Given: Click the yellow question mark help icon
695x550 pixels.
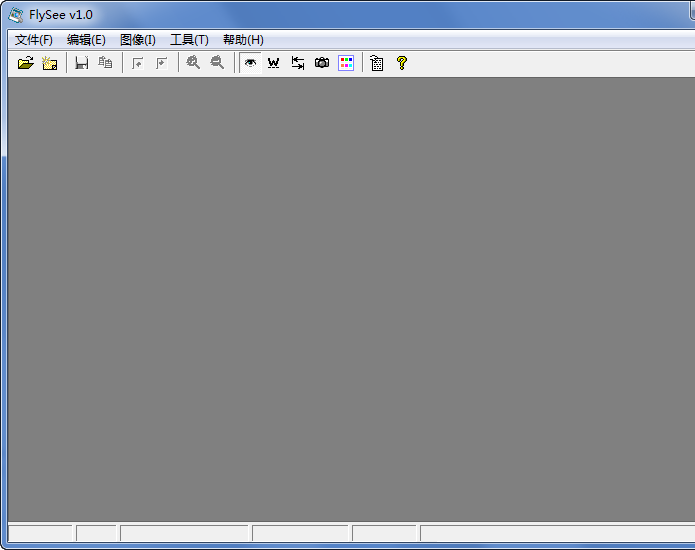Looking at the screenshot, I should click(x=402, y=63).
